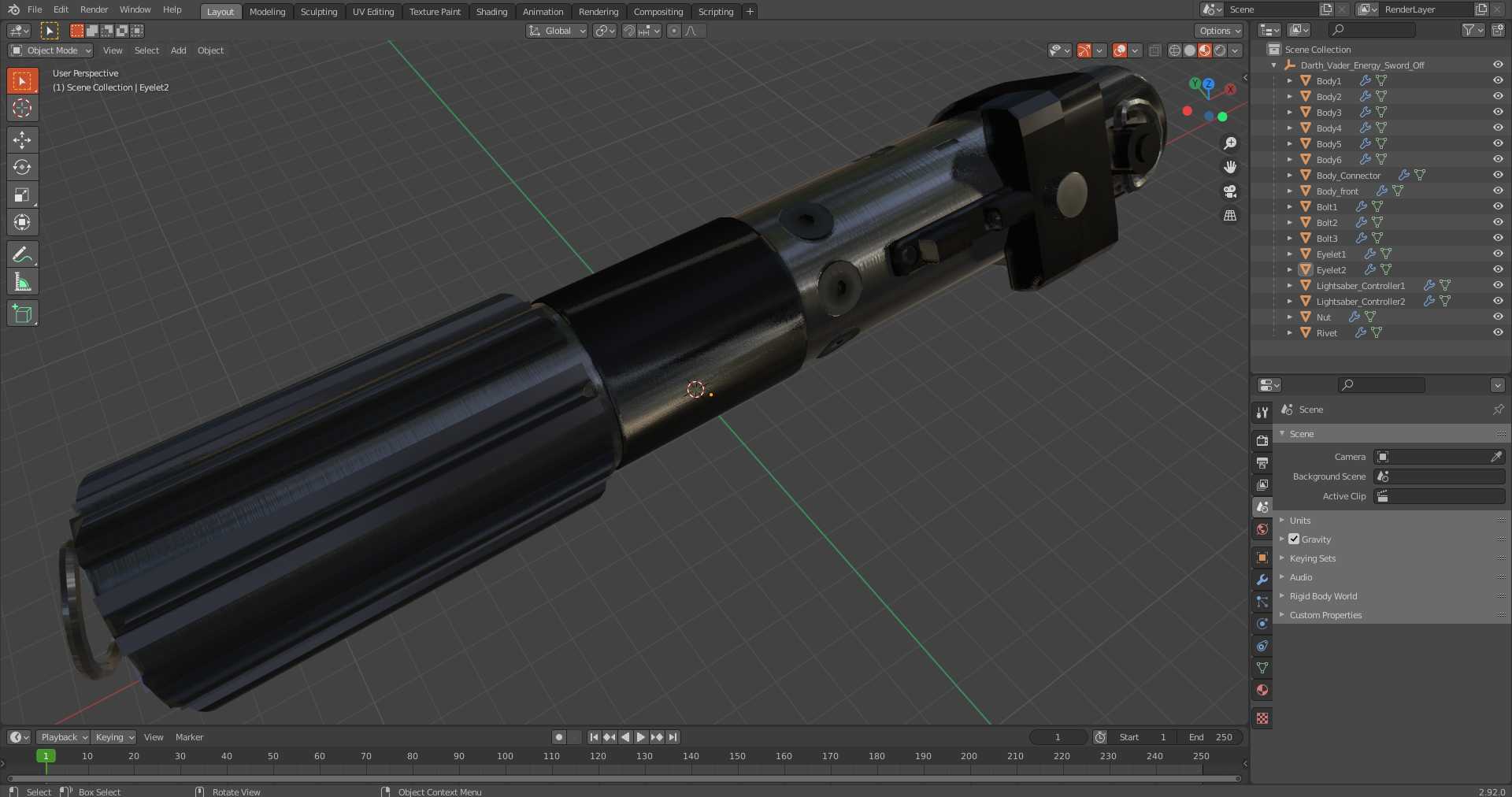Switch to wireframe viewport shading

click(1175, 50)
